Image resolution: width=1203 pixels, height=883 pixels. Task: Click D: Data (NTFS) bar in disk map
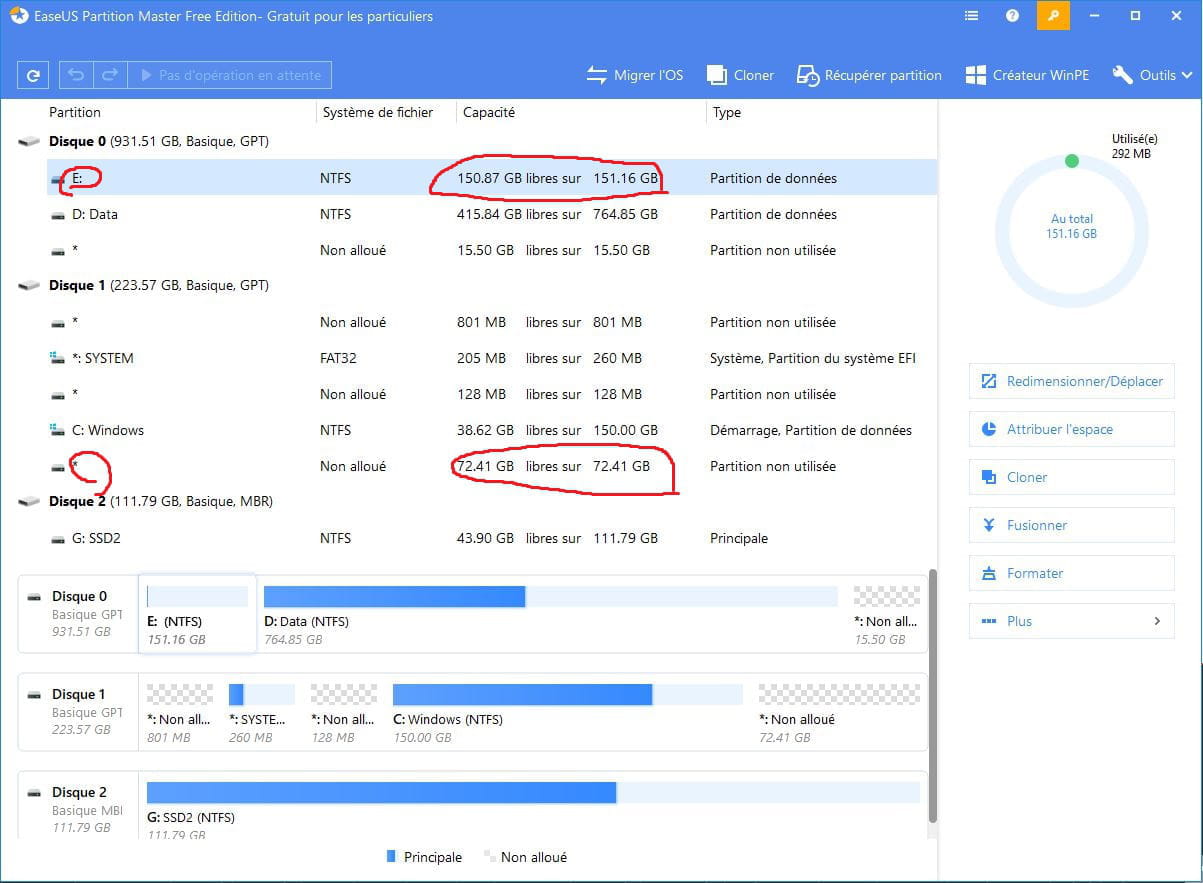click(550, 597)
